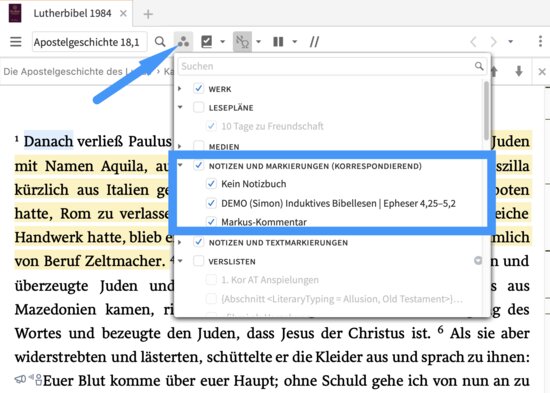Toggle the VERSLISTEN checkbox
Screen dimensions: 550x393
tap(199, 261)
